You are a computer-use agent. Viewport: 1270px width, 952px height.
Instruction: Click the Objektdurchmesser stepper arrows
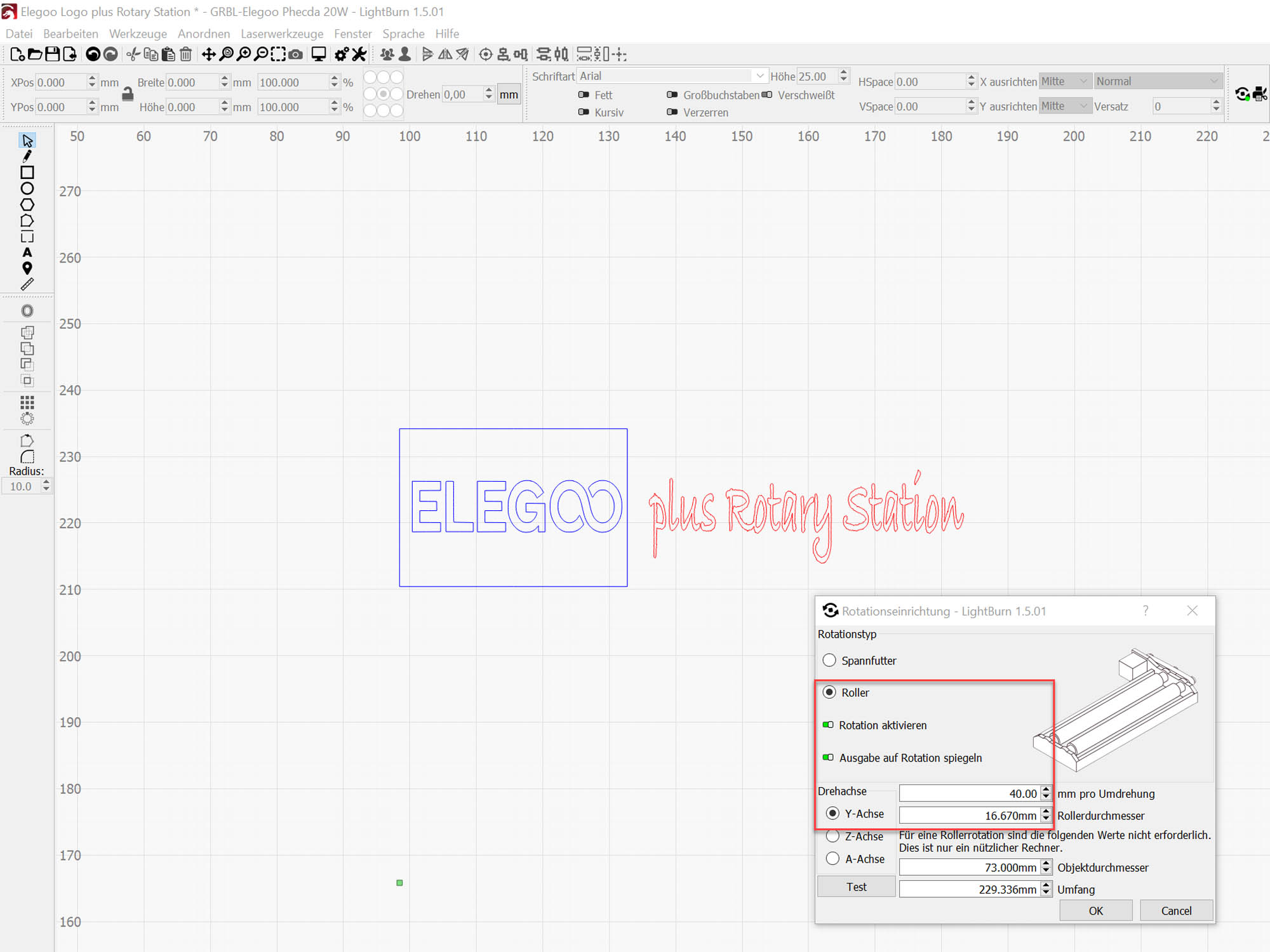click(1046, 867)
